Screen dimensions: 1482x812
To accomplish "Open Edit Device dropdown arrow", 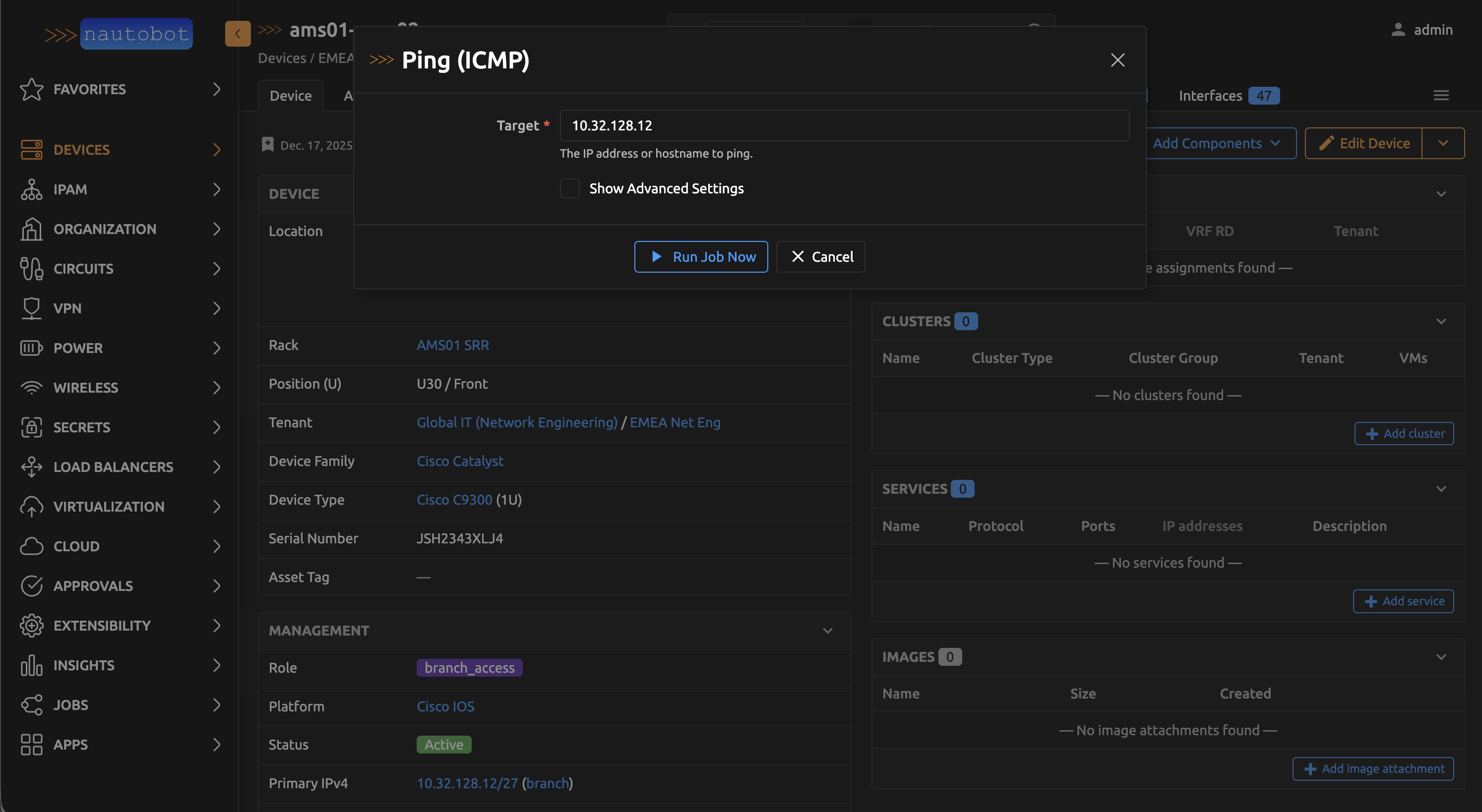I will pyautogui.click(x=1443, y=143).
